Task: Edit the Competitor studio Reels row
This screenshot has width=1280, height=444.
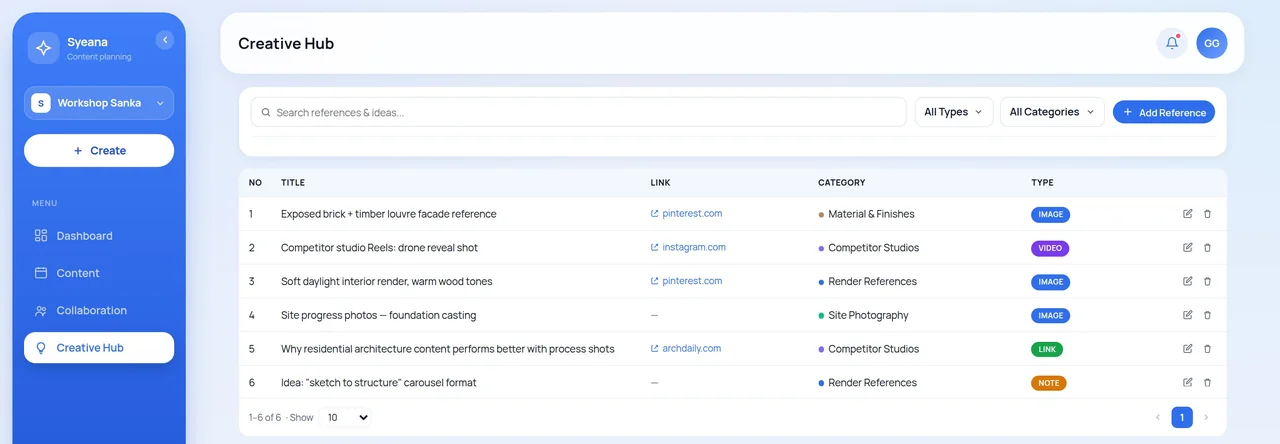Action: pos(1188,248)
